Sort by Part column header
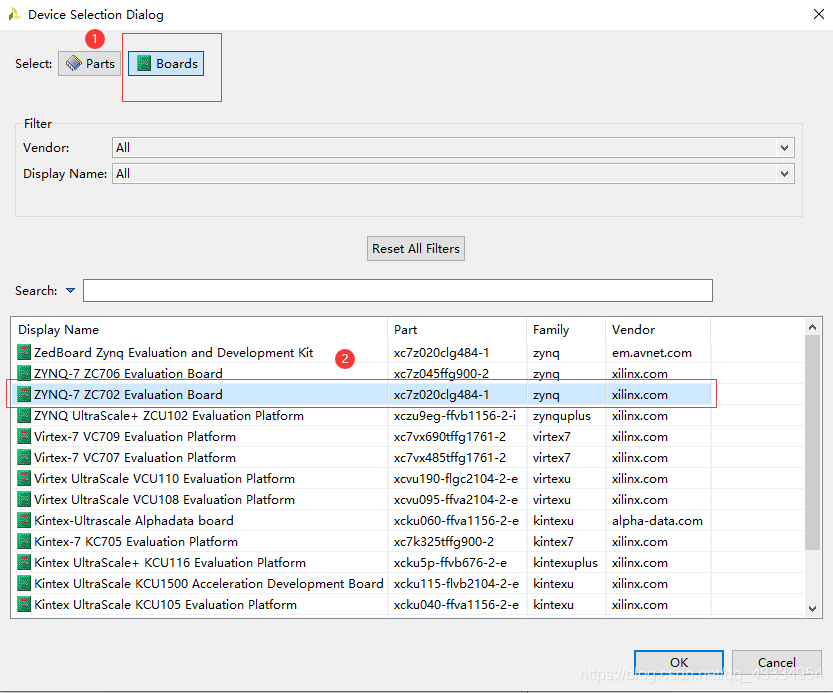Viewport: 833px width, 693px height. (458, 329)
